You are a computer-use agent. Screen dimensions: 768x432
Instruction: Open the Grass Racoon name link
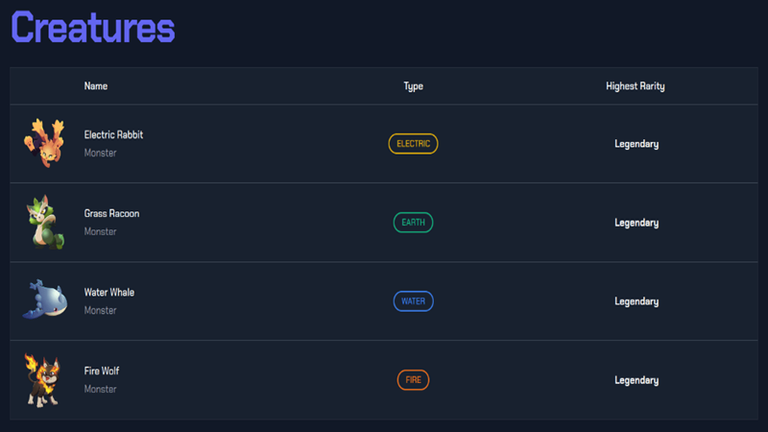tap(112, 214)
